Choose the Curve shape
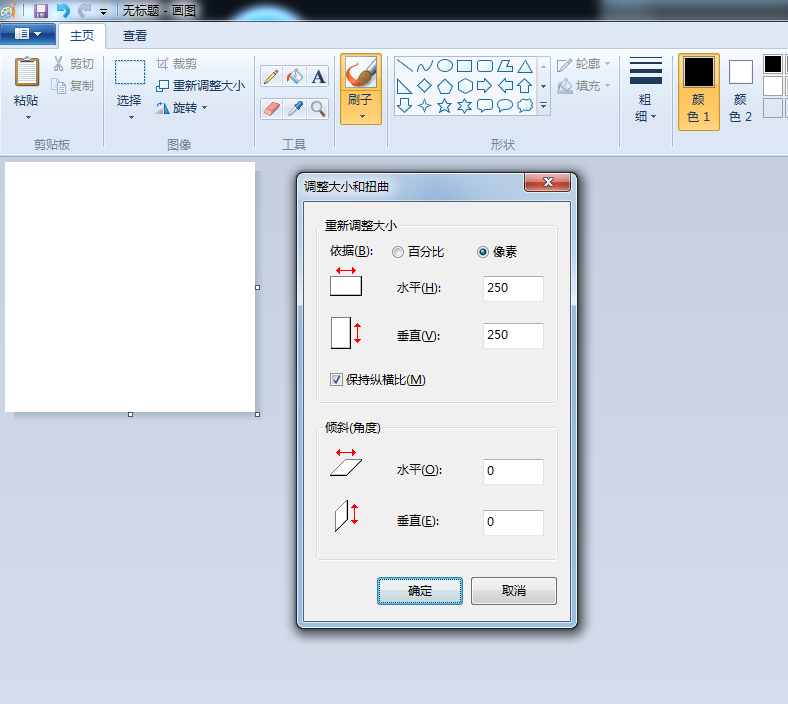 (x=425, y=66)
